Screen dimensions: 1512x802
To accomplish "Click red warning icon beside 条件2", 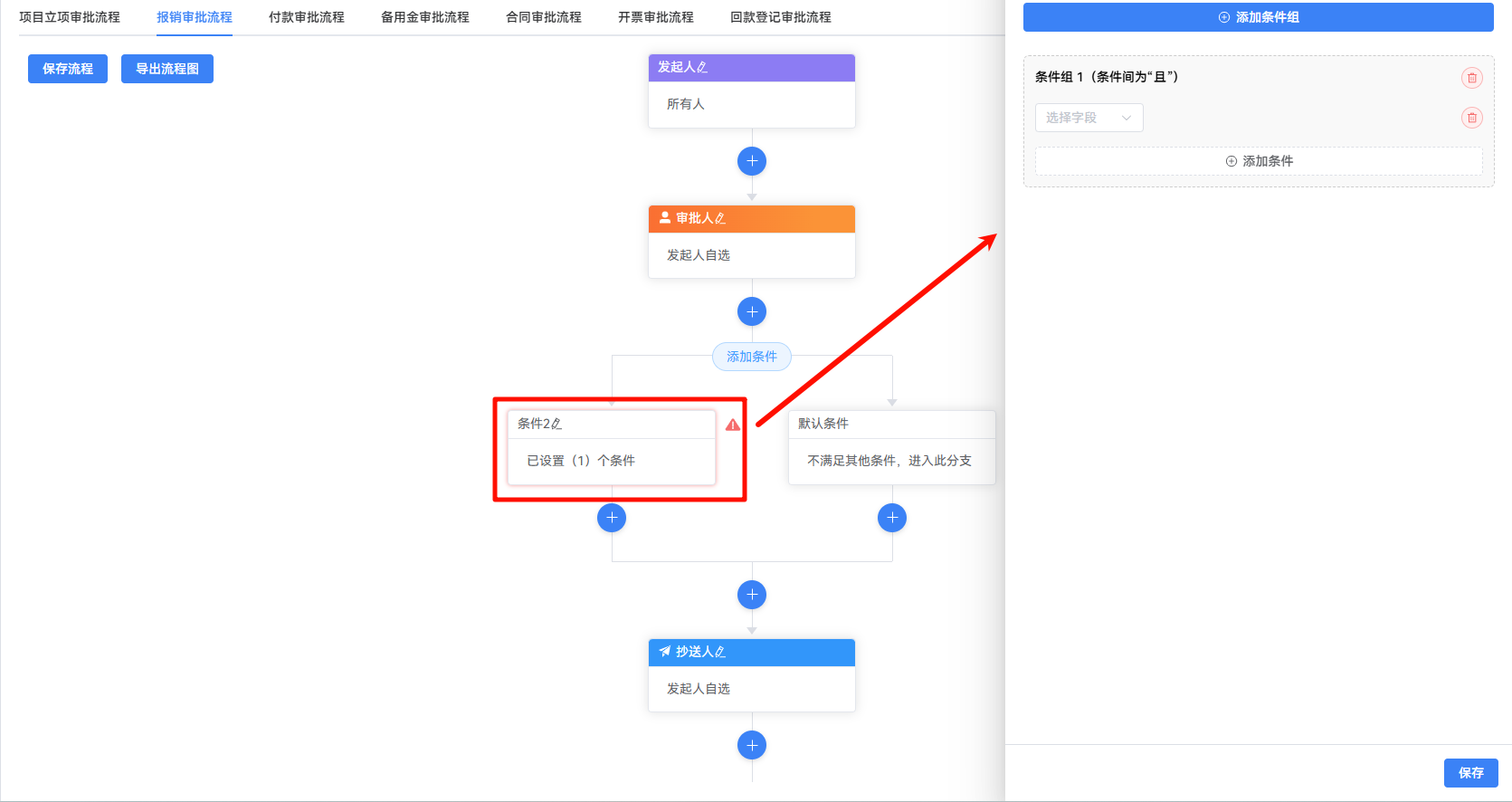I will [x=733, y=425].
